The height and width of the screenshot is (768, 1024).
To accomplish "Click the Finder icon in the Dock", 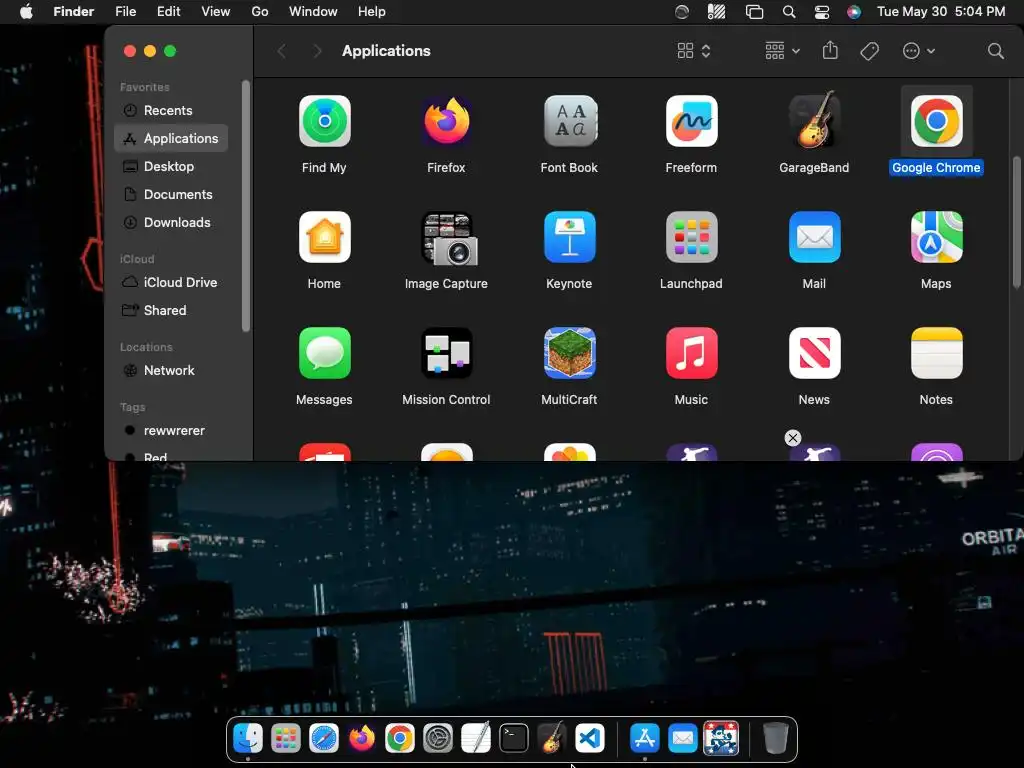I will 248,739.
